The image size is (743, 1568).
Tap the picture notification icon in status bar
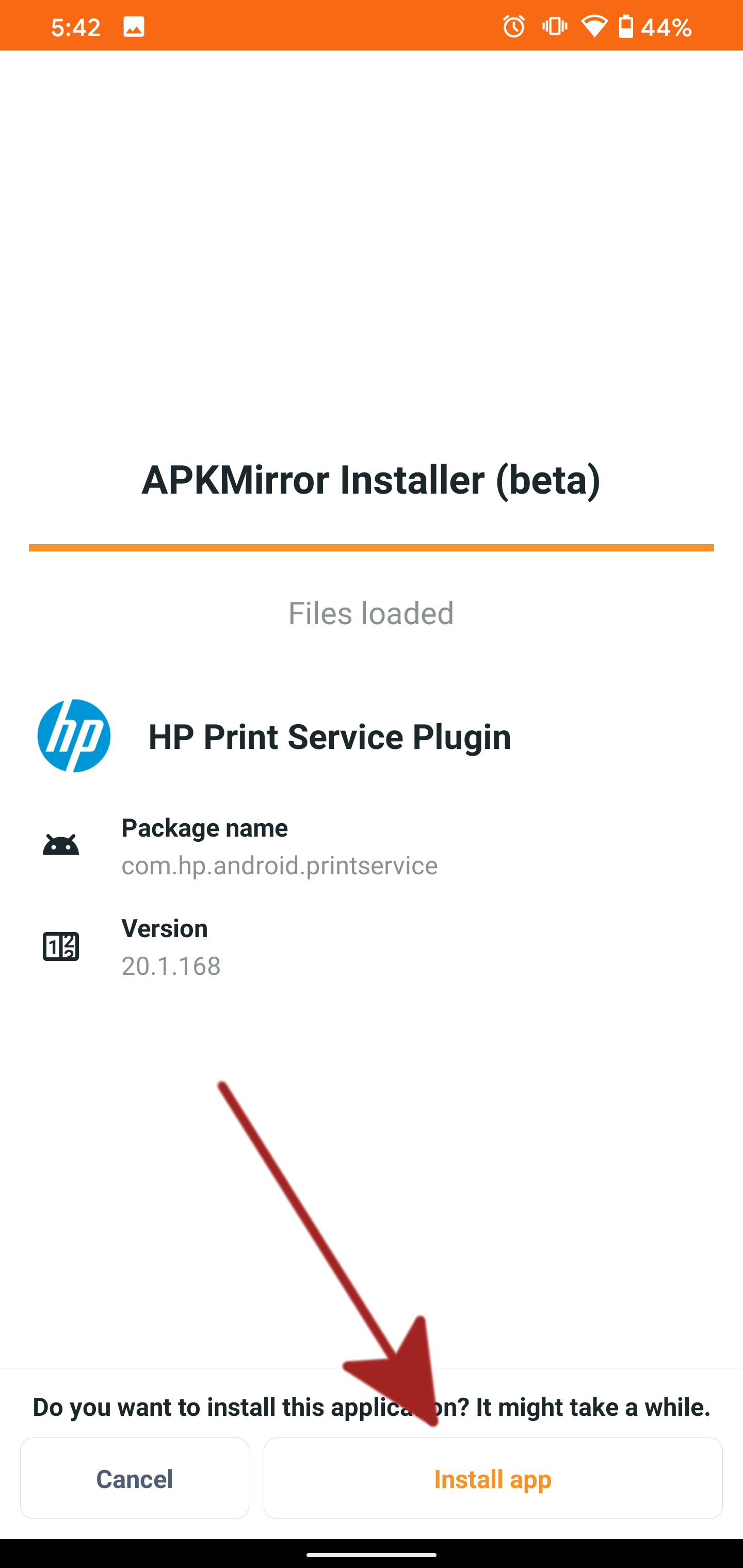coord(133,27)
